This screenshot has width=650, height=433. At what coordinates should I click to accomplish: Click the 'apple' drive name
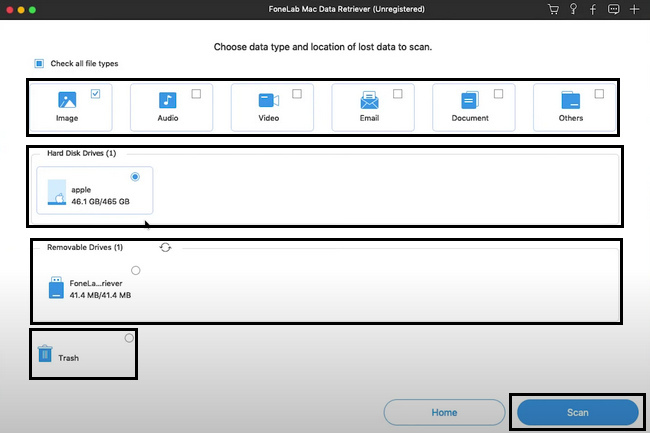(81, 190)
